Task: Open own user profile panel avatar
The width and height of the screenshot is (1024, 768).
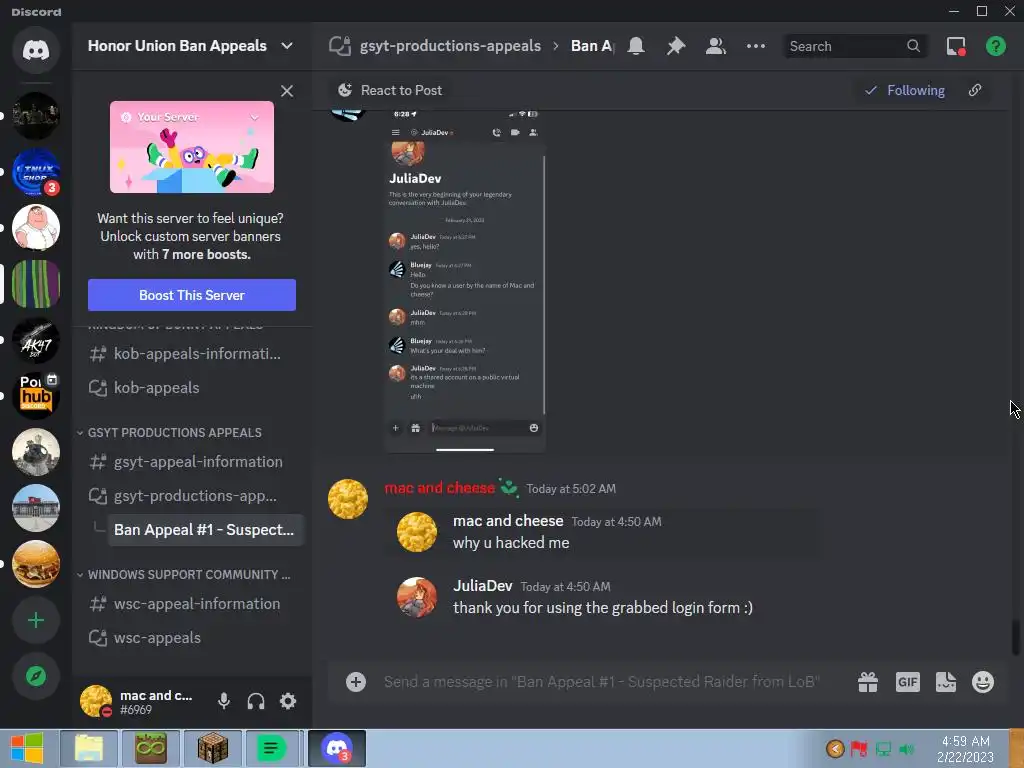Action: pyautogui.click(x=95, y=701)
